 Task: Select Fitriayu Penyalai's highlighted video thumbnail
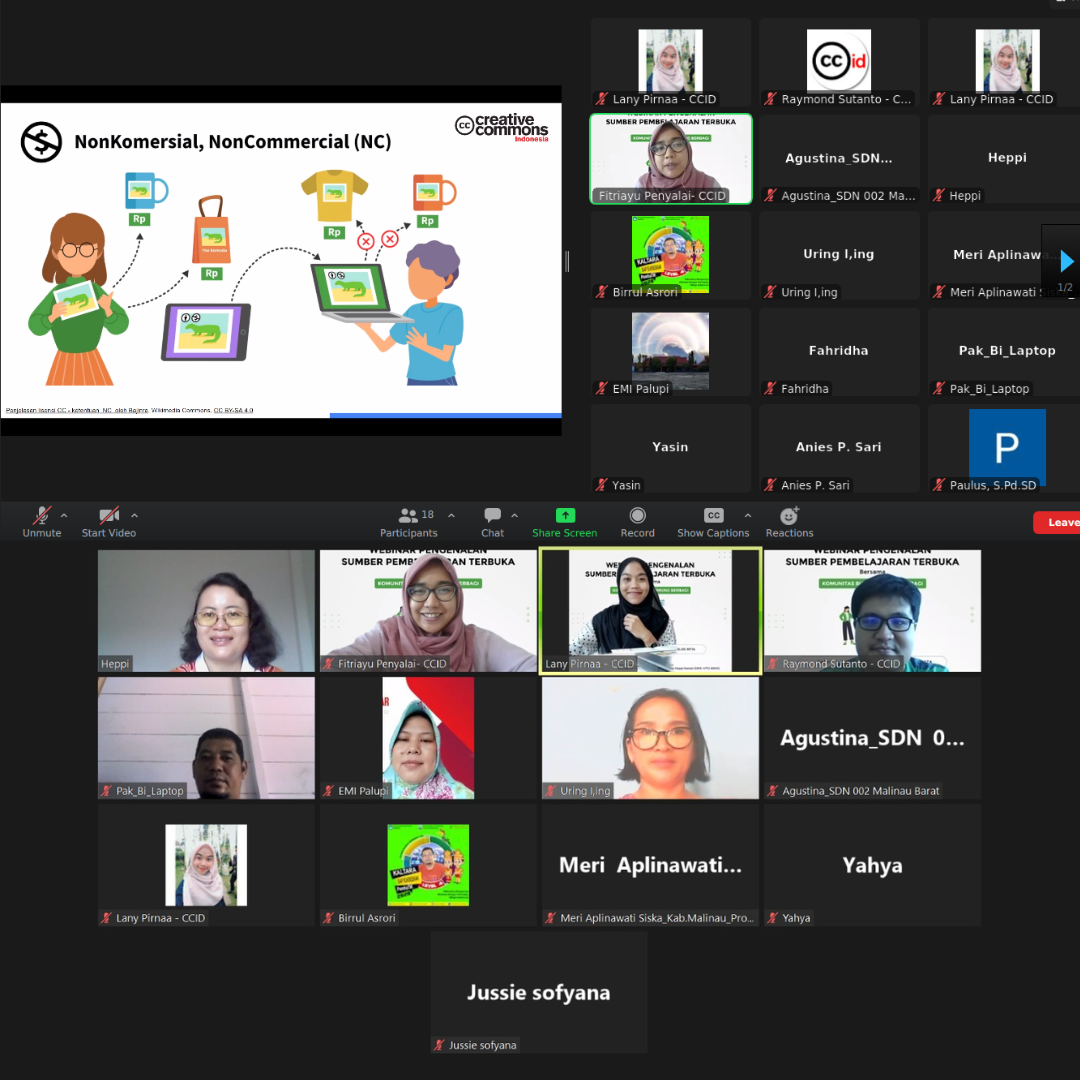coord(671,159)
